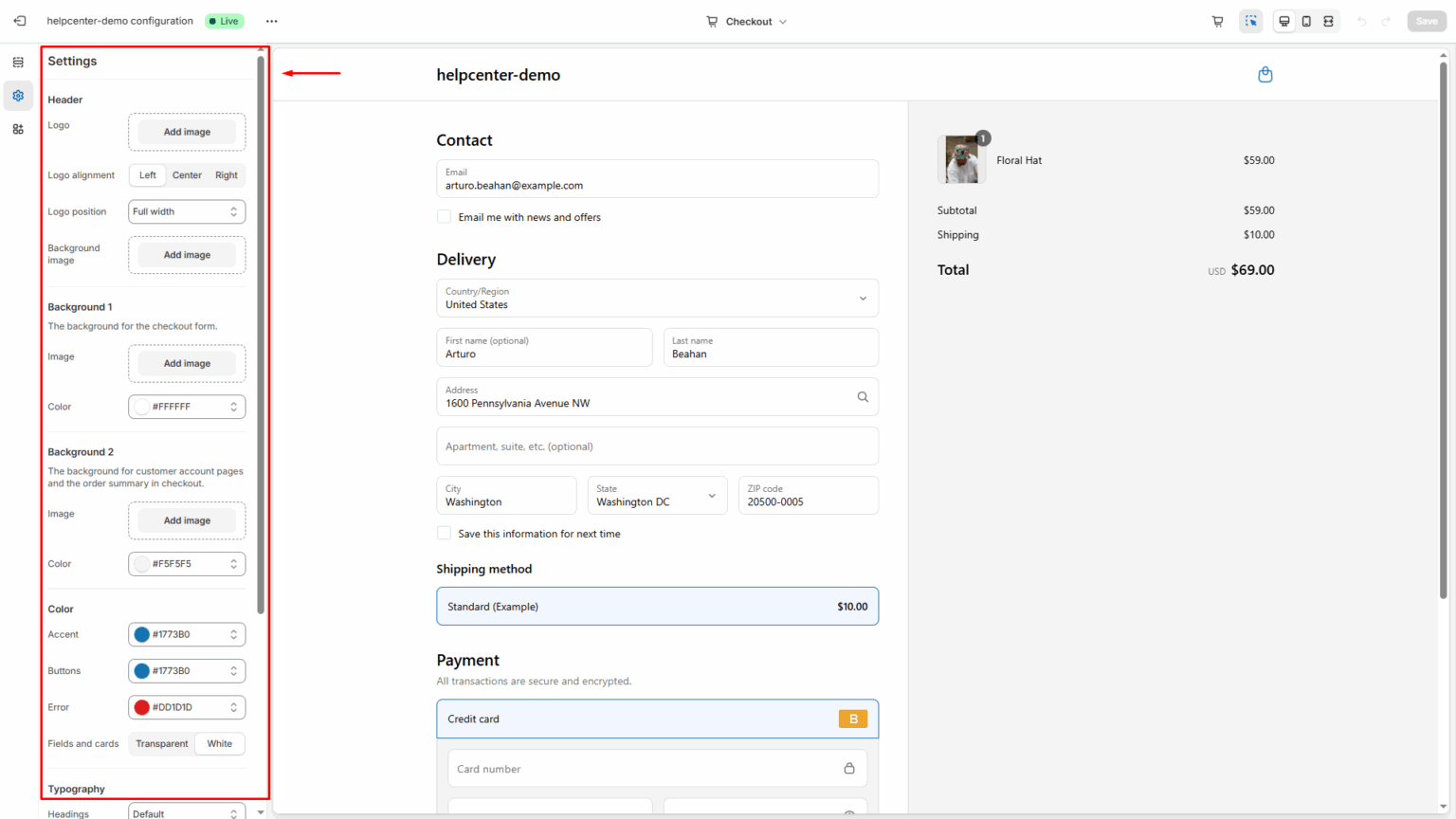Enable Save this information for next time
This screenshot has width=1456, height=819.
(x=444, y=533)
